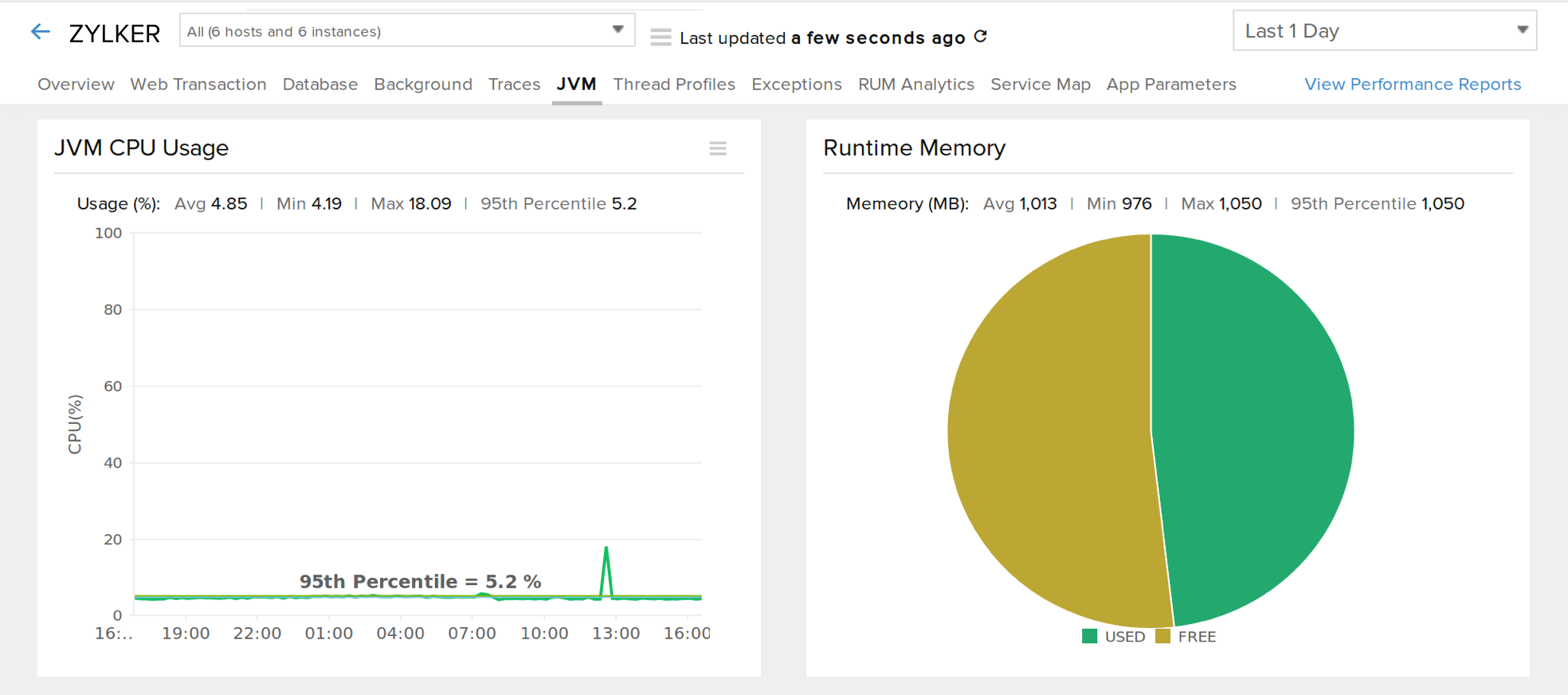Click the CPU spike near 13:00
This screenshot has height=695, width=1568.
coord(606,548)
